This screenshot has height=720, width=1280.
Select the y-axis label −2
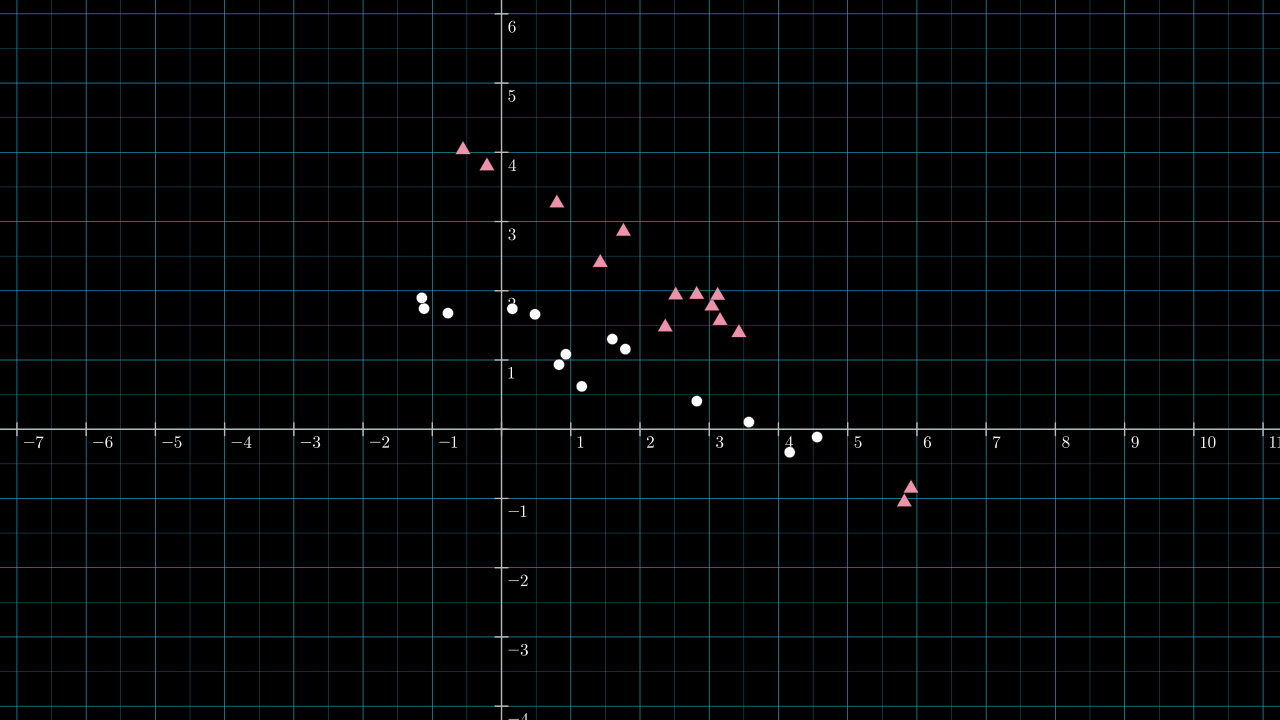point(517,581)
